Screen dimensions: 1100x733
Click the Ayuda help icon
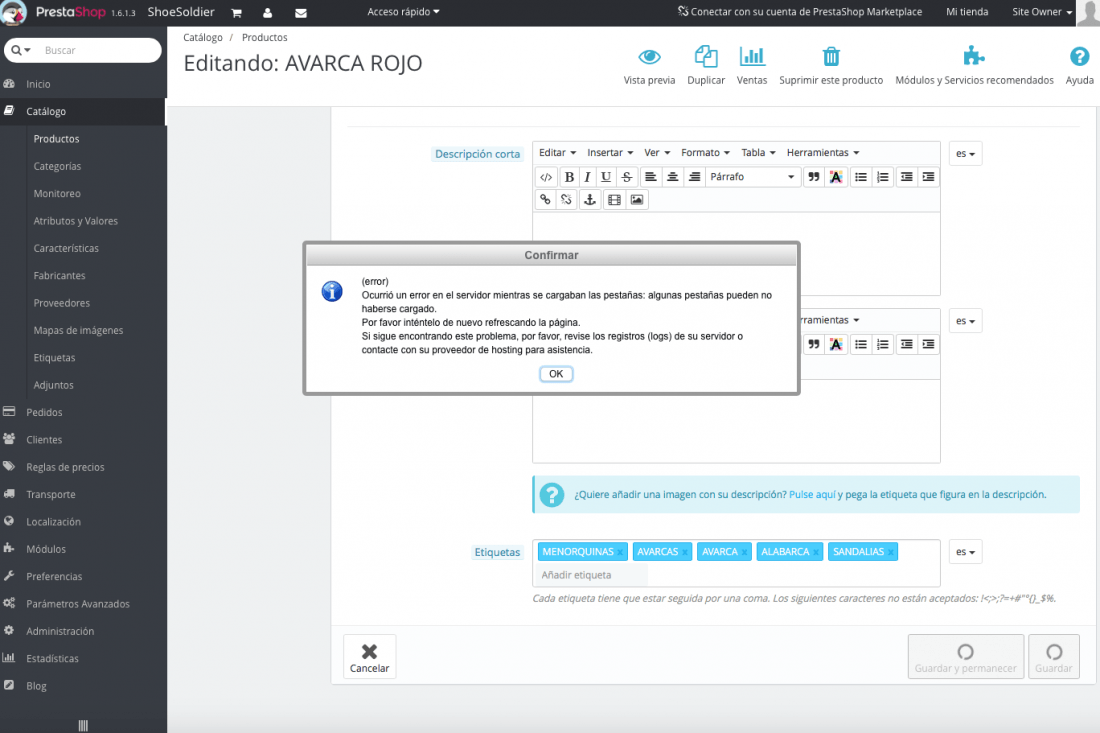pos(1079,67)
